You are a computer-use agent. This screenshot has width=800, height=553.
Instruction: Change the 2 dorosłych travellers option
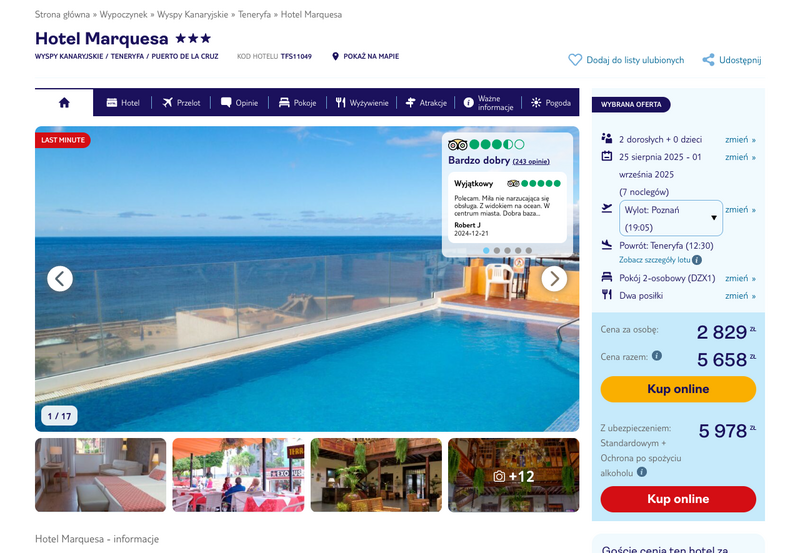(740, 139)
